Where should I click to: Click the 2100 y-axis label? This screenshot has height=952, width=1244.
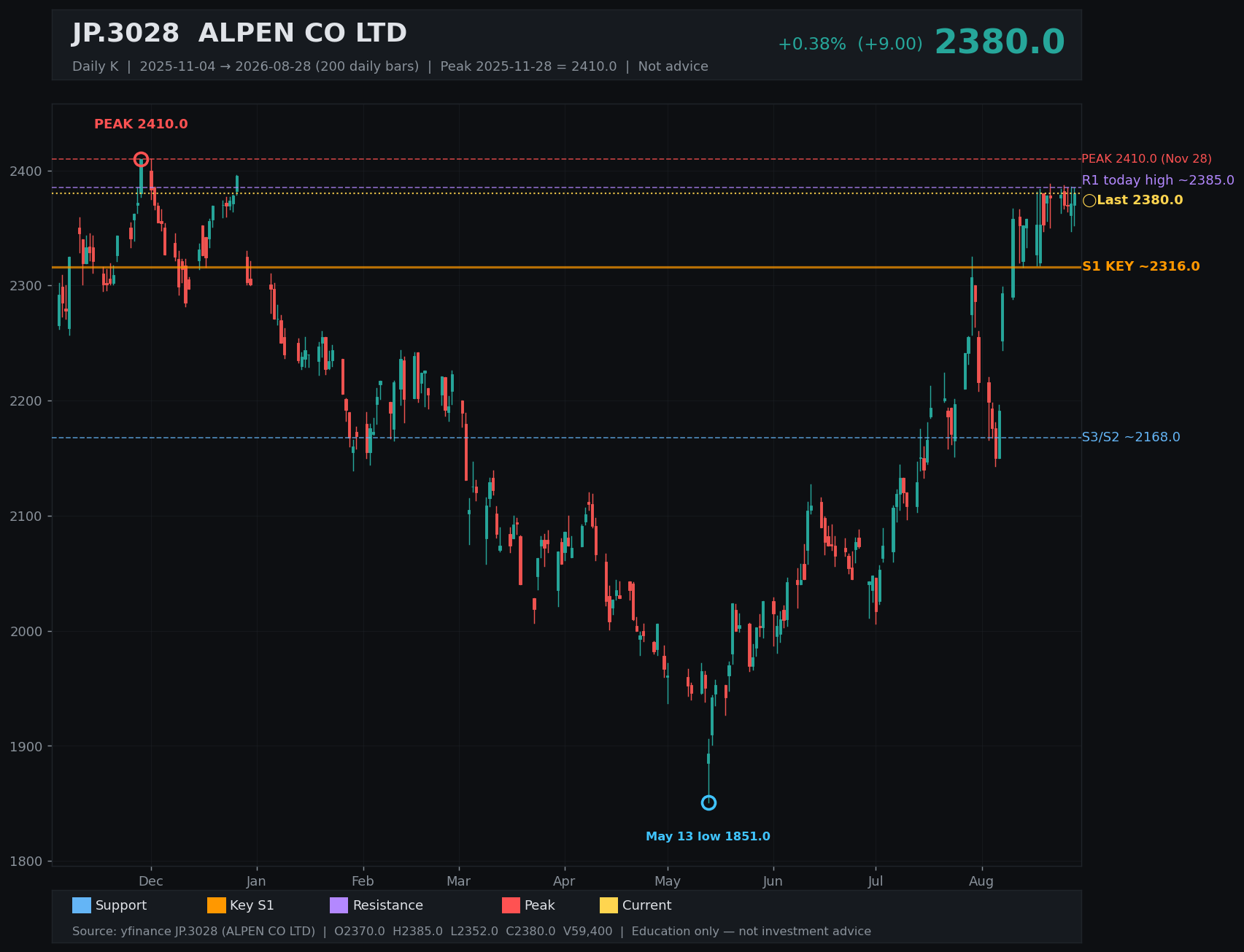tap(26, 516)
